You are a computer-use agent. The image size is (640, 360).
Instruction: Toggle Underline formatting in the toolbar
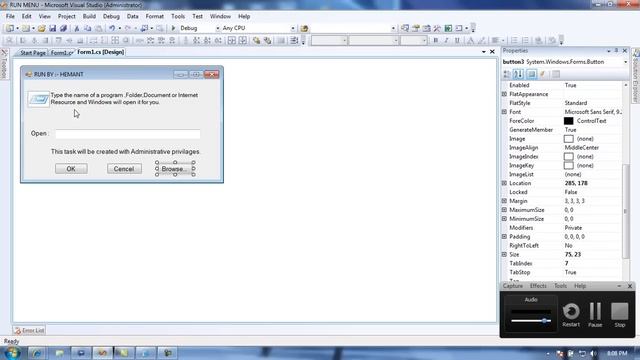coord(457,40)
